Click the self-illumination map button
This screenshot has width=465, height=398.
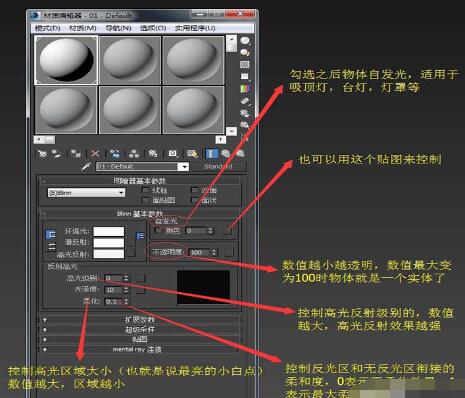tap(228, 230)
